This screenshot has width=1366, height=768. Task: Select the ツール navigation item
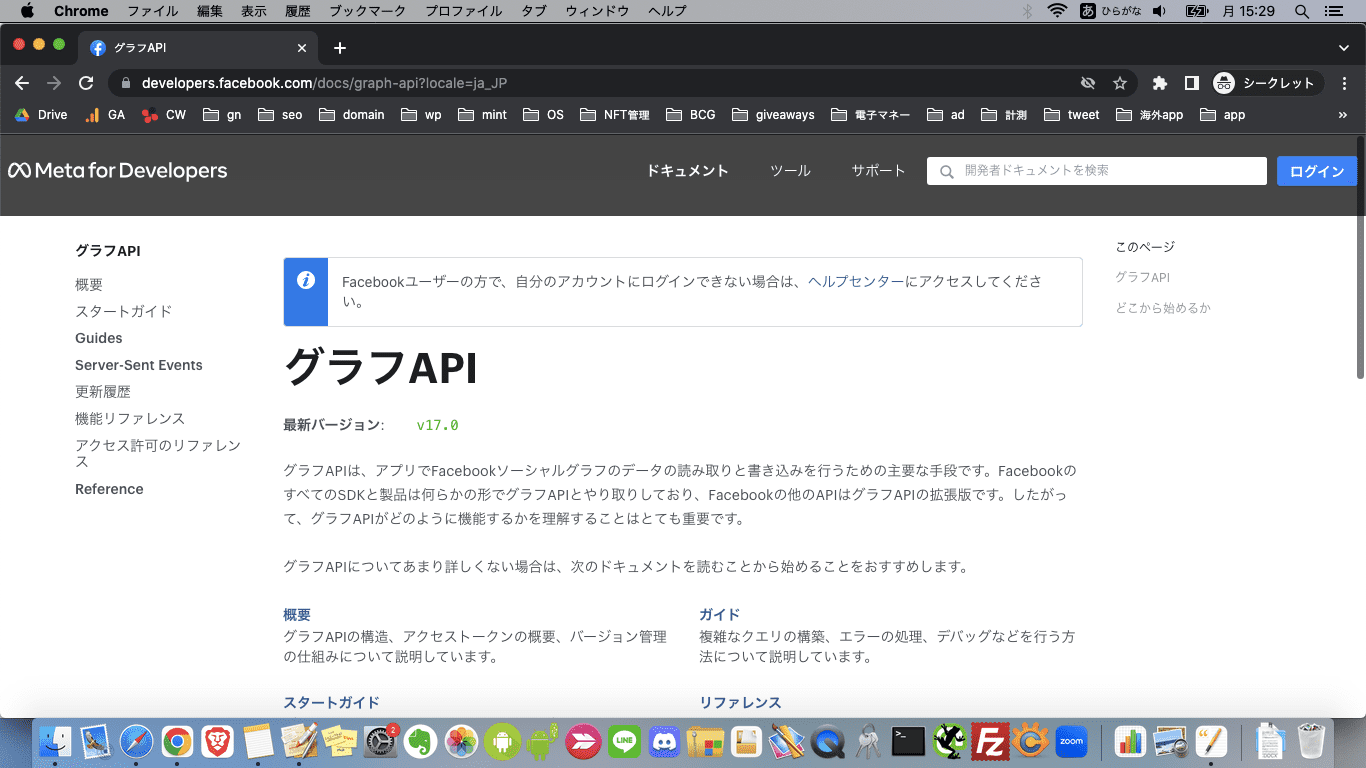coord(790,171)
